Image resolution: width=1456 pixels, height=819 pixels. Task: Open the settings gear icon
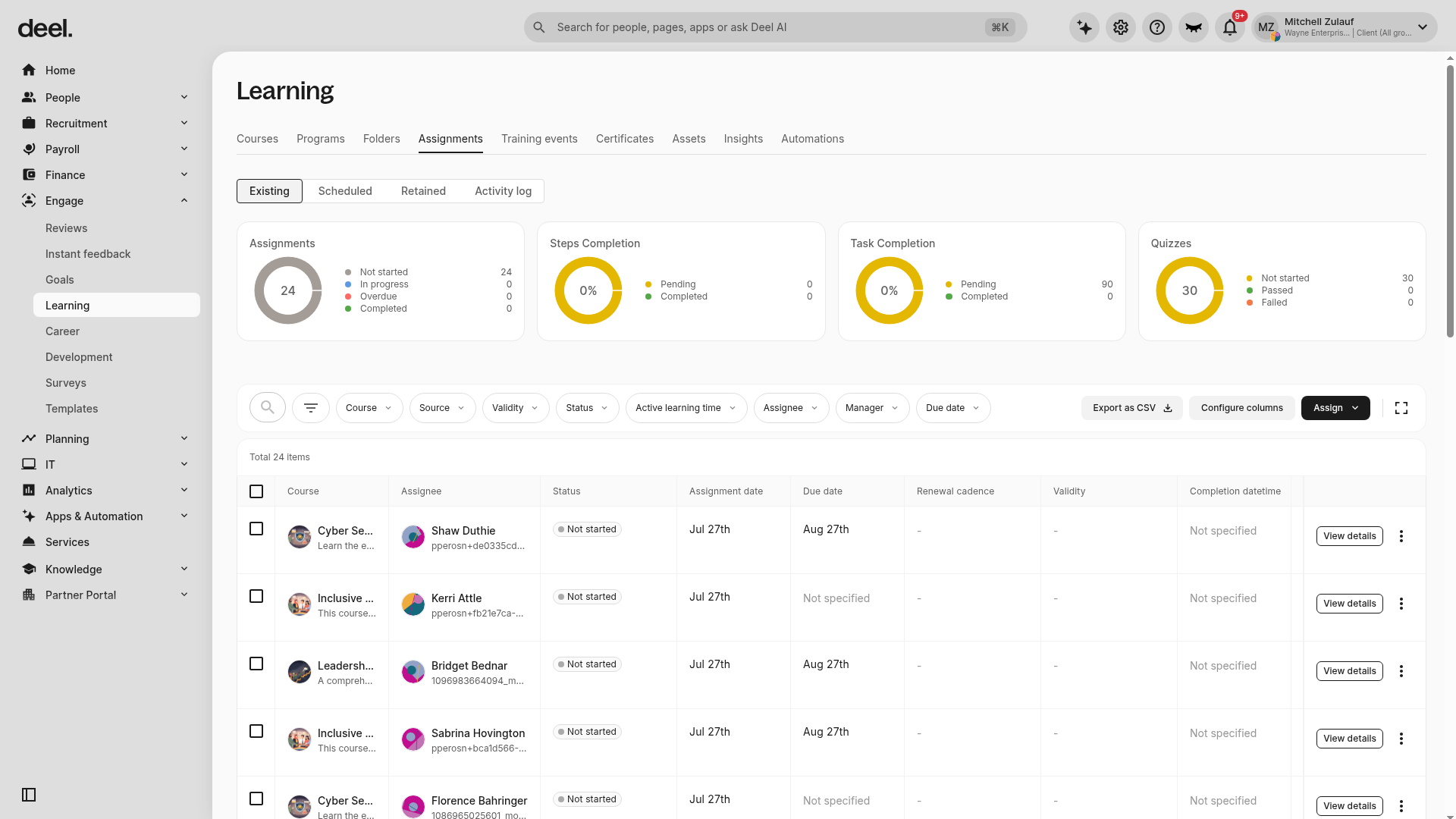(1121, 28)
